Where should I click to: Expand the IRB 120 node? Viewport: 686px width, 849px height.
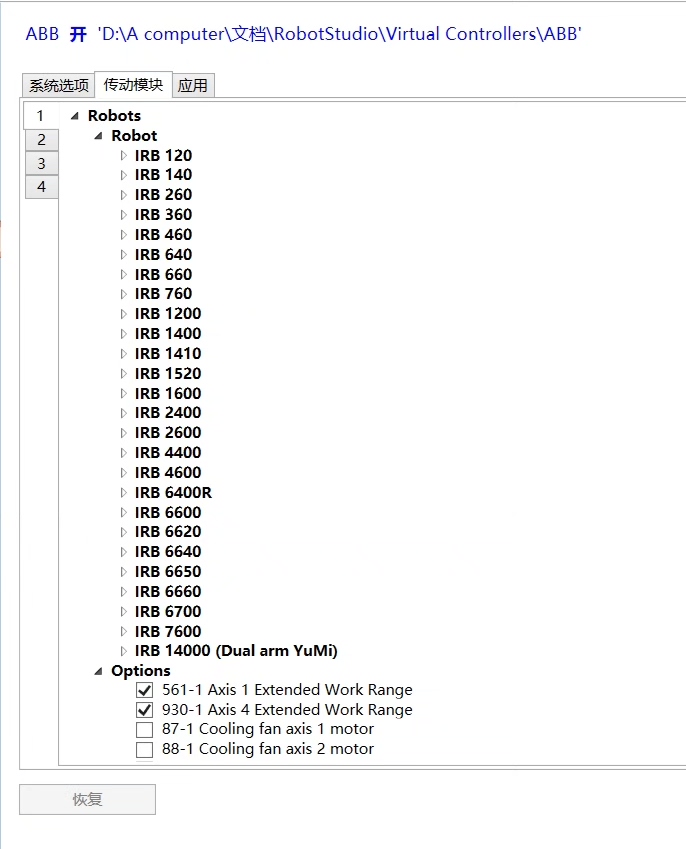(123, 155)
